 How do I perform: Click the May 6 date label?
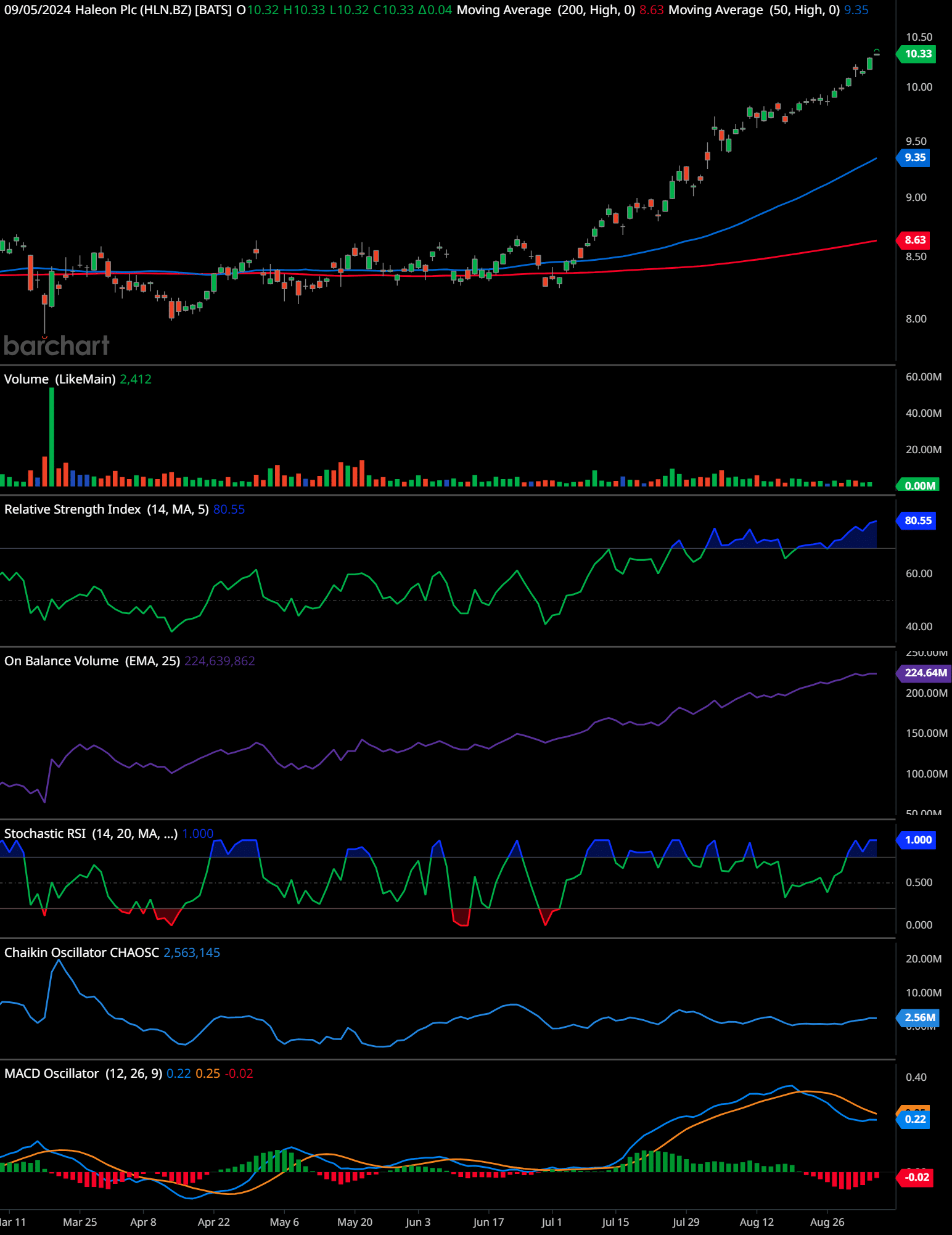pos(284,1222)
